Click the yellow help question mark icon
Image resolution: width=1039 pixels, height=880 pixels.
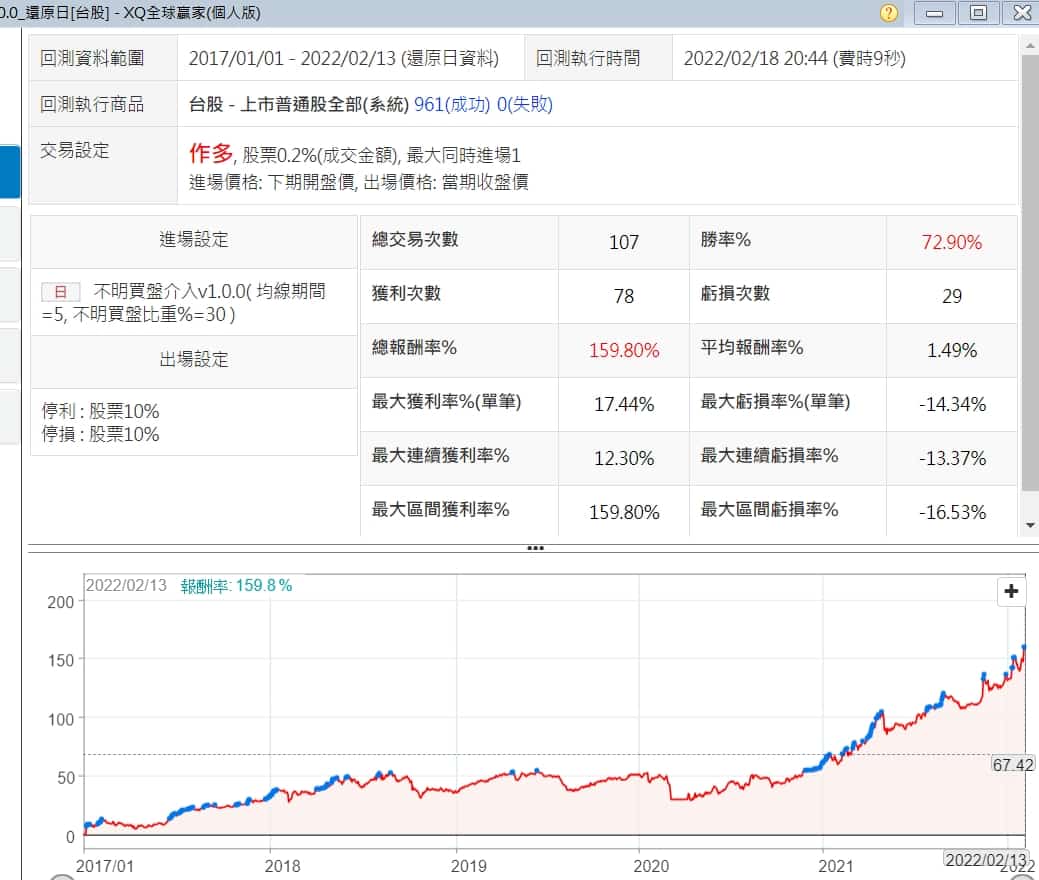pyautogui.click(x=889, y=13)
